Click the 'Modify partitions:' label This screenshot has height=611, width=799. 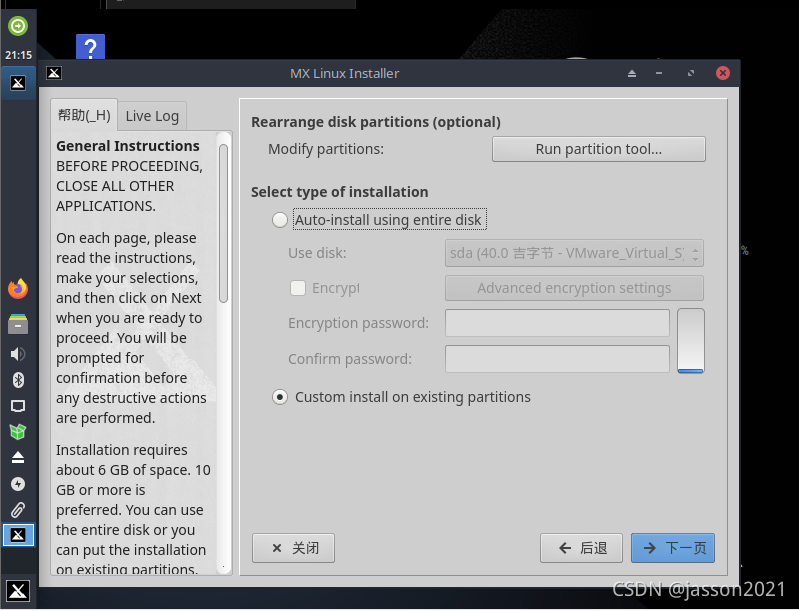point(326,149)
